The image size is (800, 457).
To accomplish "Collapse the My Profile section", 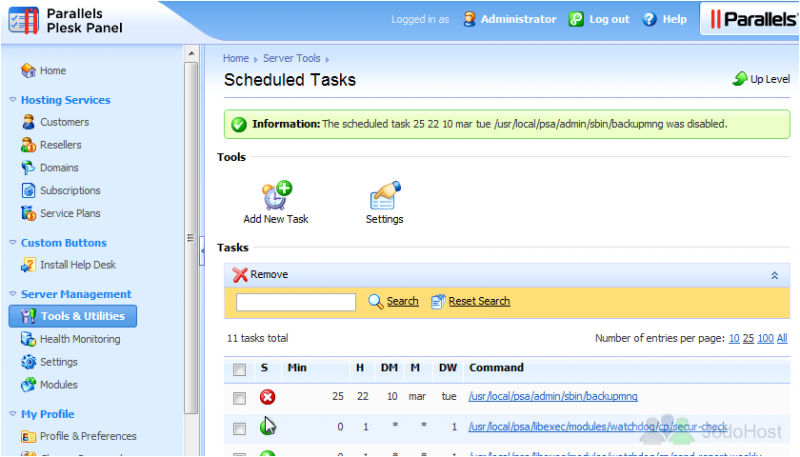I will (13, 414).
